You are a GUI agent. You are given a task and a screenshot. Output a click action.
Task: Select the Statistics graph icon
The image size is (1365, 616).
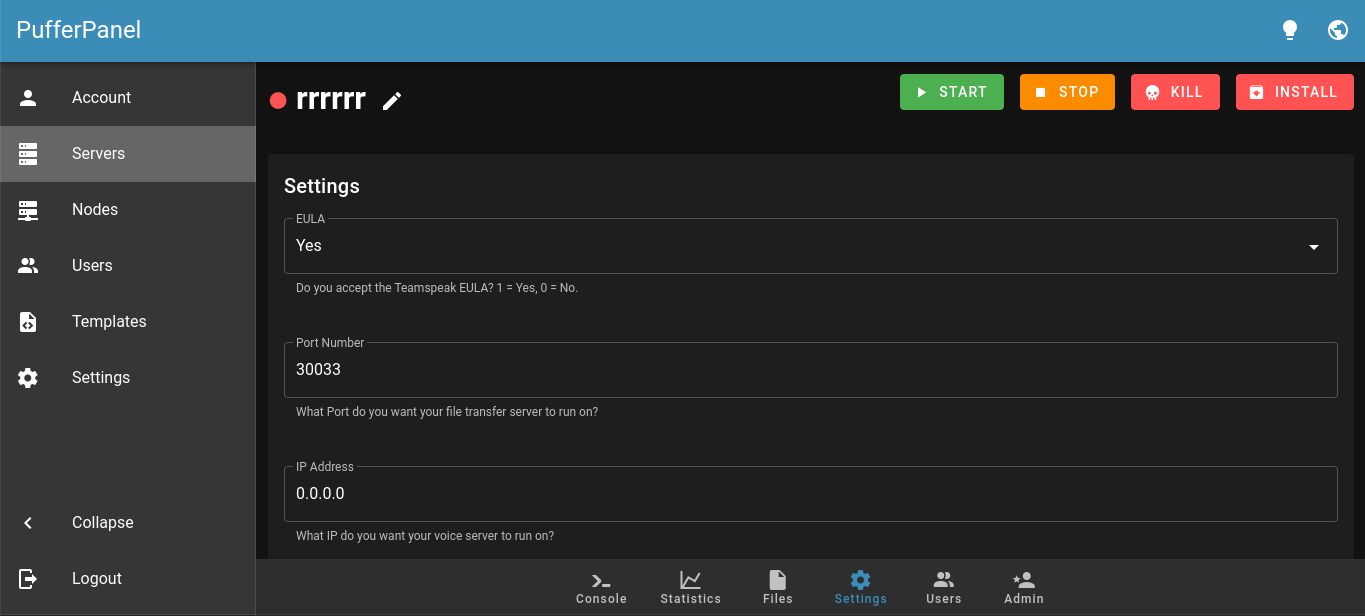690,578
